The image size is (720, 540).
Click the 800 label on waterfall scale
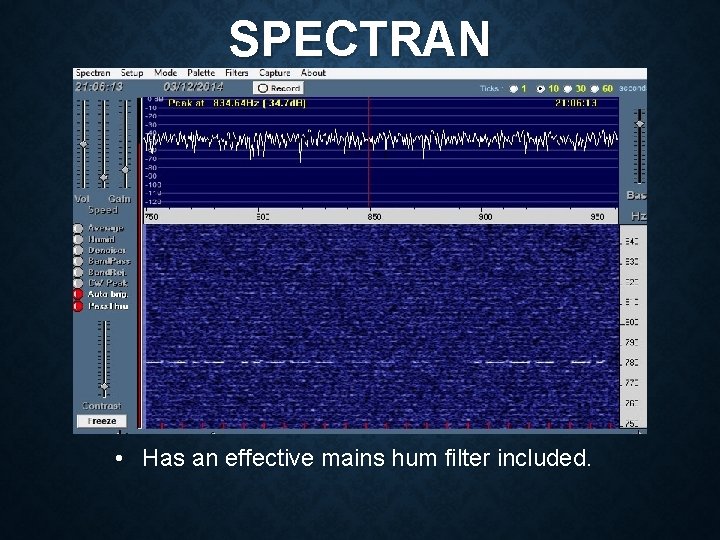[632, 322]
